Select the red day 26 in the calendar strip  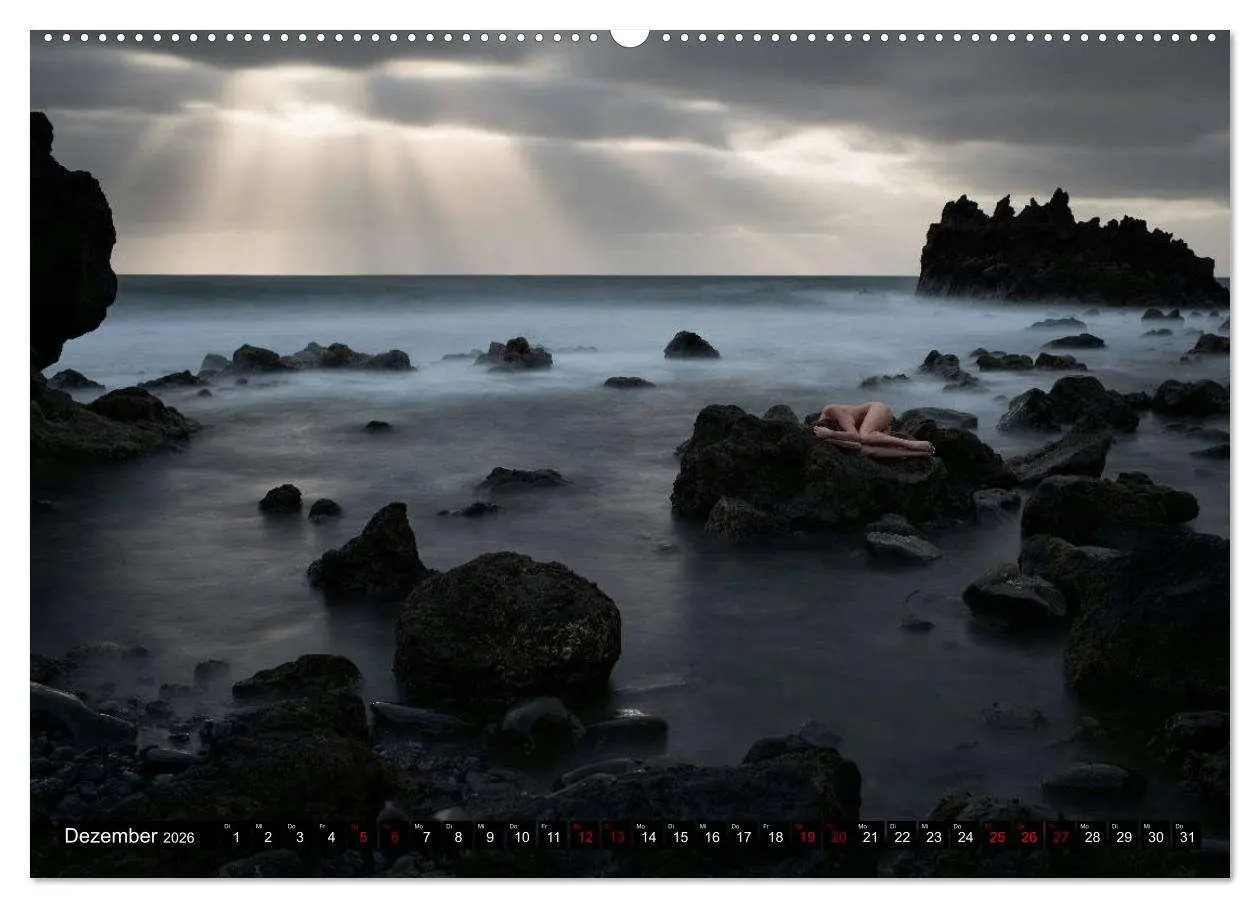point(1029,836)
